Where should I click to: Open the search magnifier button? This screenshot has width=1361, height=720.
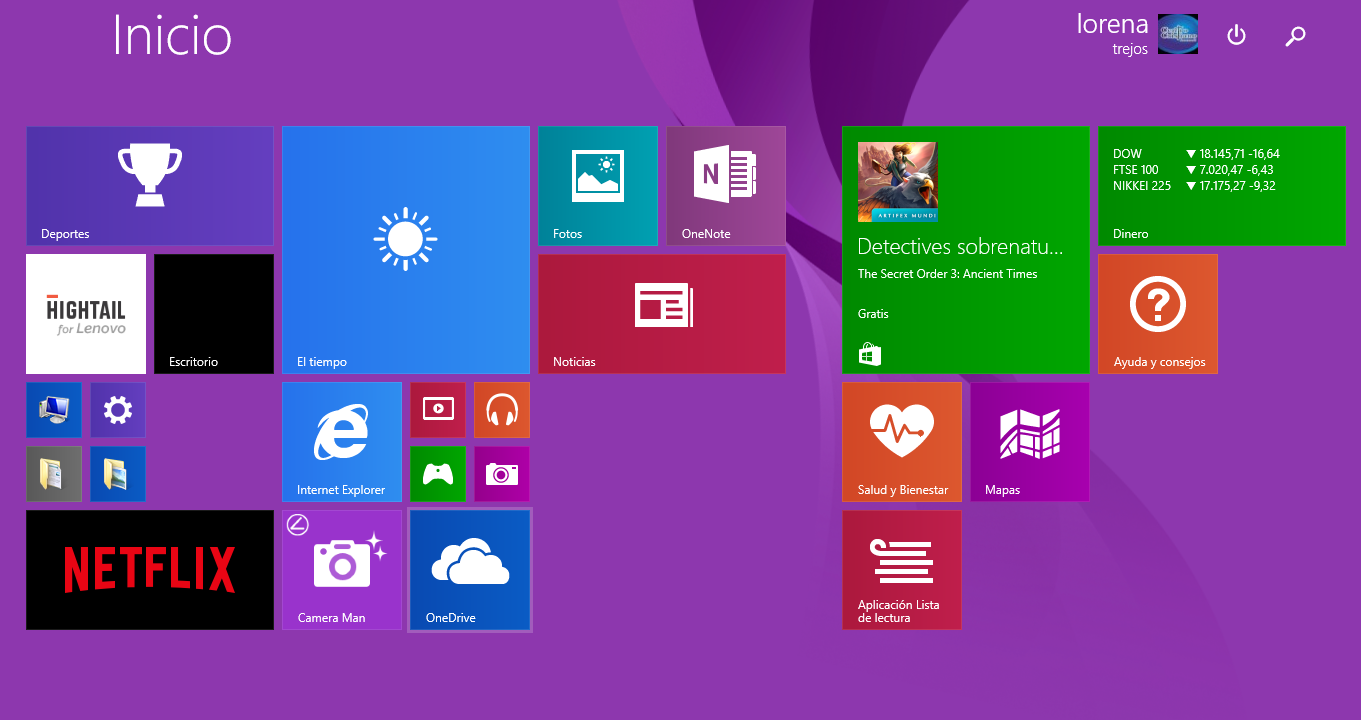click(x=1296, y=36)
